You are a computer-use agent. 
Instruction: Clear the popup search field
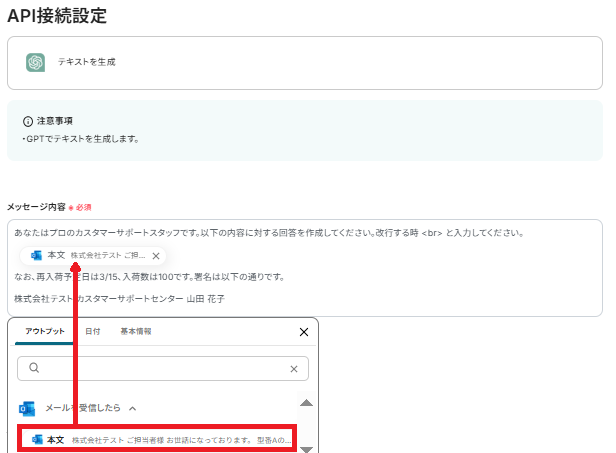(294, 369)
